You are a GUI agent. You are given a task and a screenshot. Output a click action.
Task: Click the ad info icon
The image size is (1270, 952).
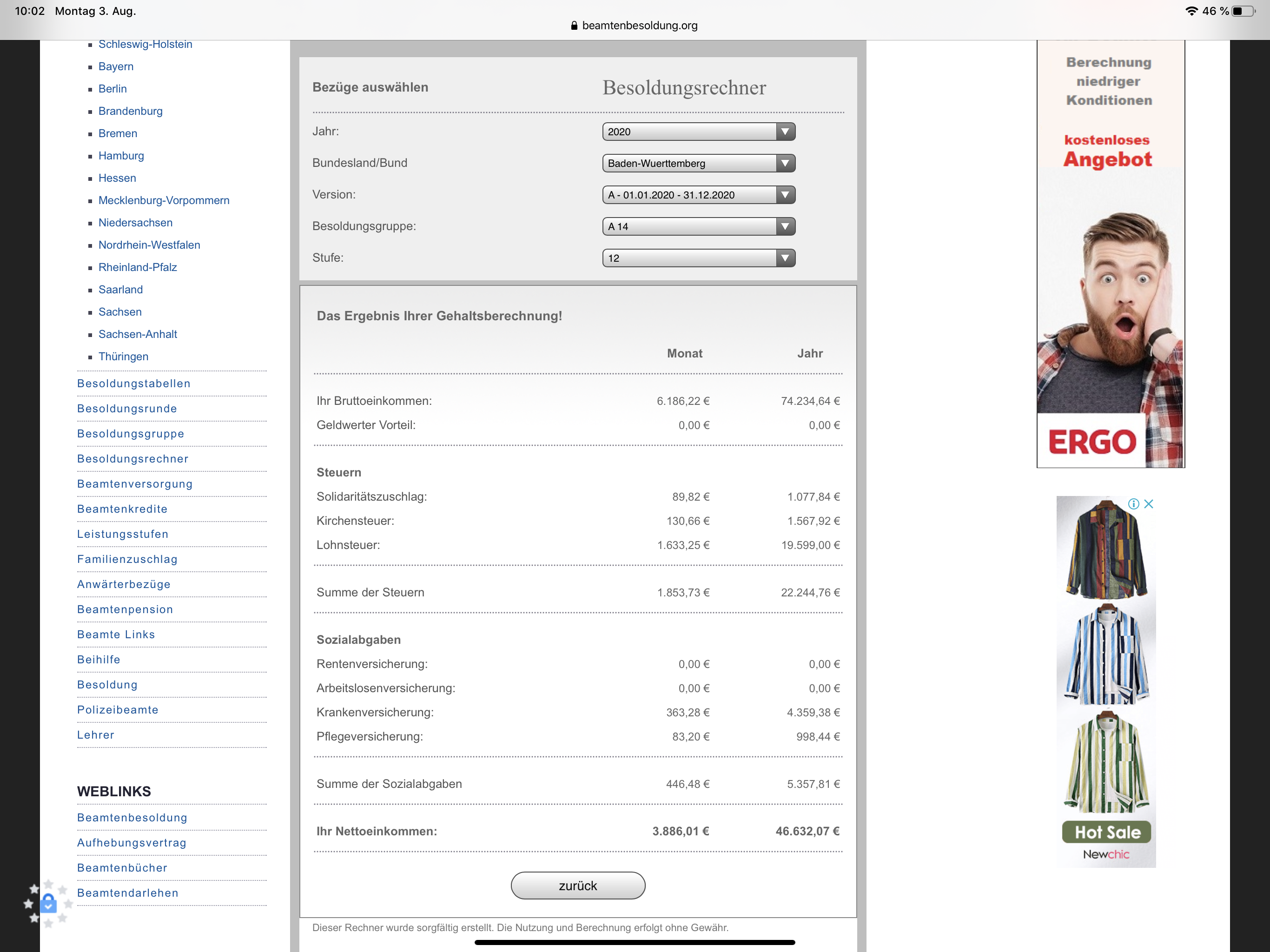click(1133, 504)
